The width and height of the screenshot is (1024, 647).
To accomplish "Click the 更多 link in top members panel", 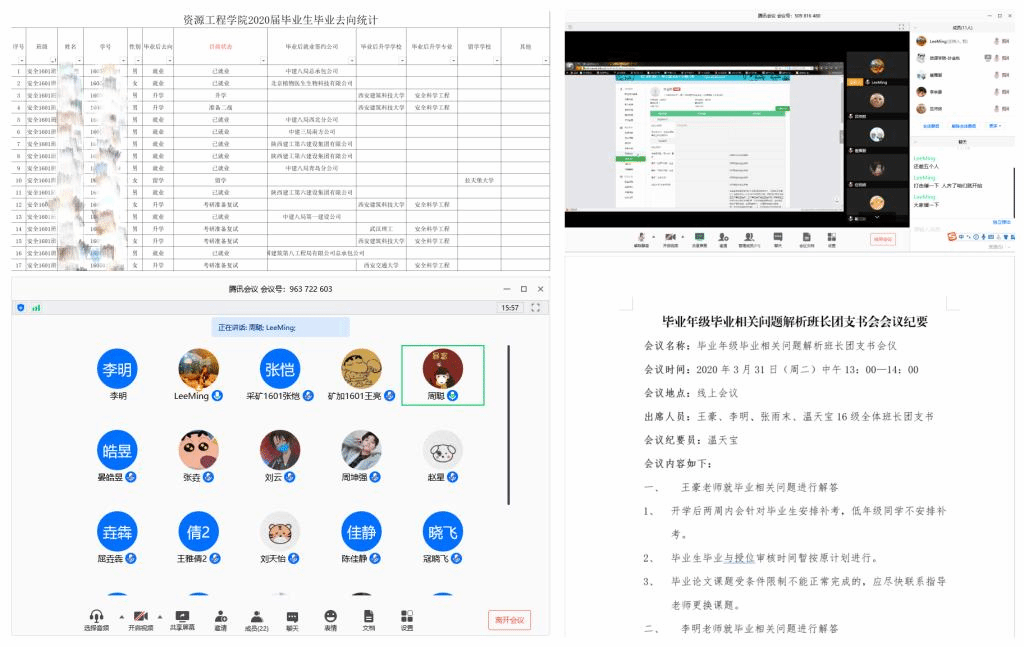I will pyautogui.click(x=995, y=126).
